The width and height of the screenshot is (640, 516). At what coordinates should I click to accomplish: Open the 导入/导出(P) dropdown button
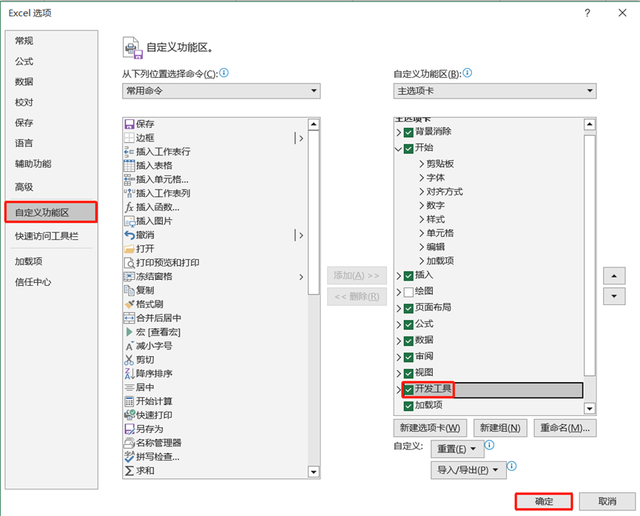[469, 470]
